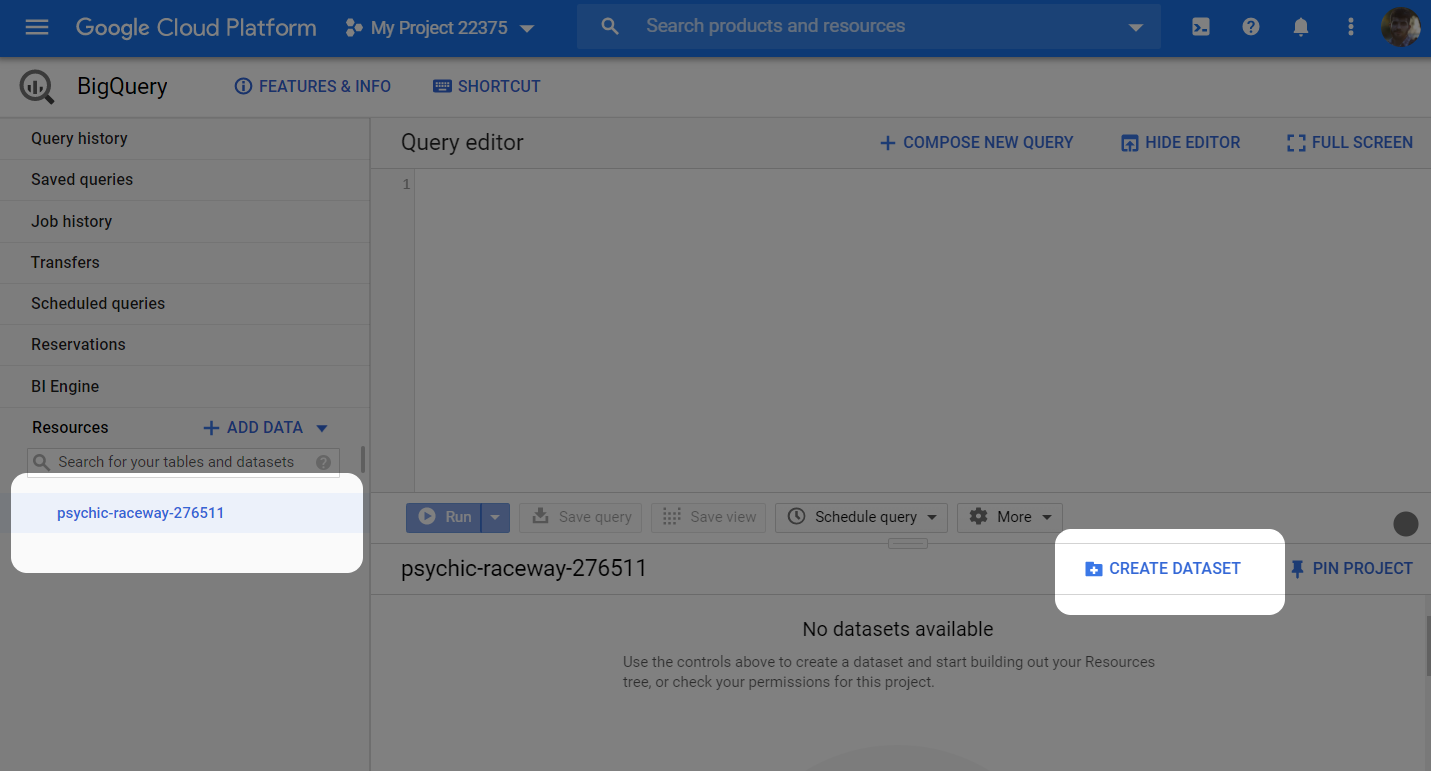
Task: Go to Scheduled queries
Action: point(185,304)
